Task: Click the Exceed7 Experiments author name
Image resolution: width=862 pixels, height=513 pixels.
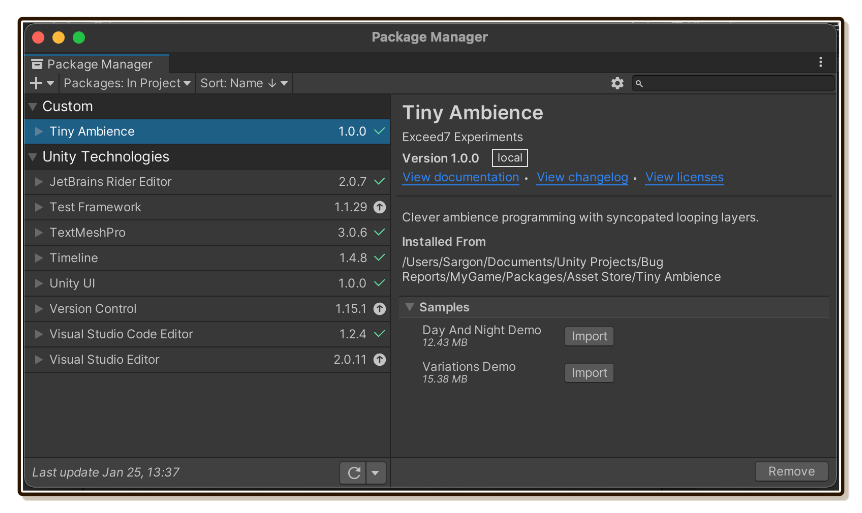Action: 462,137
